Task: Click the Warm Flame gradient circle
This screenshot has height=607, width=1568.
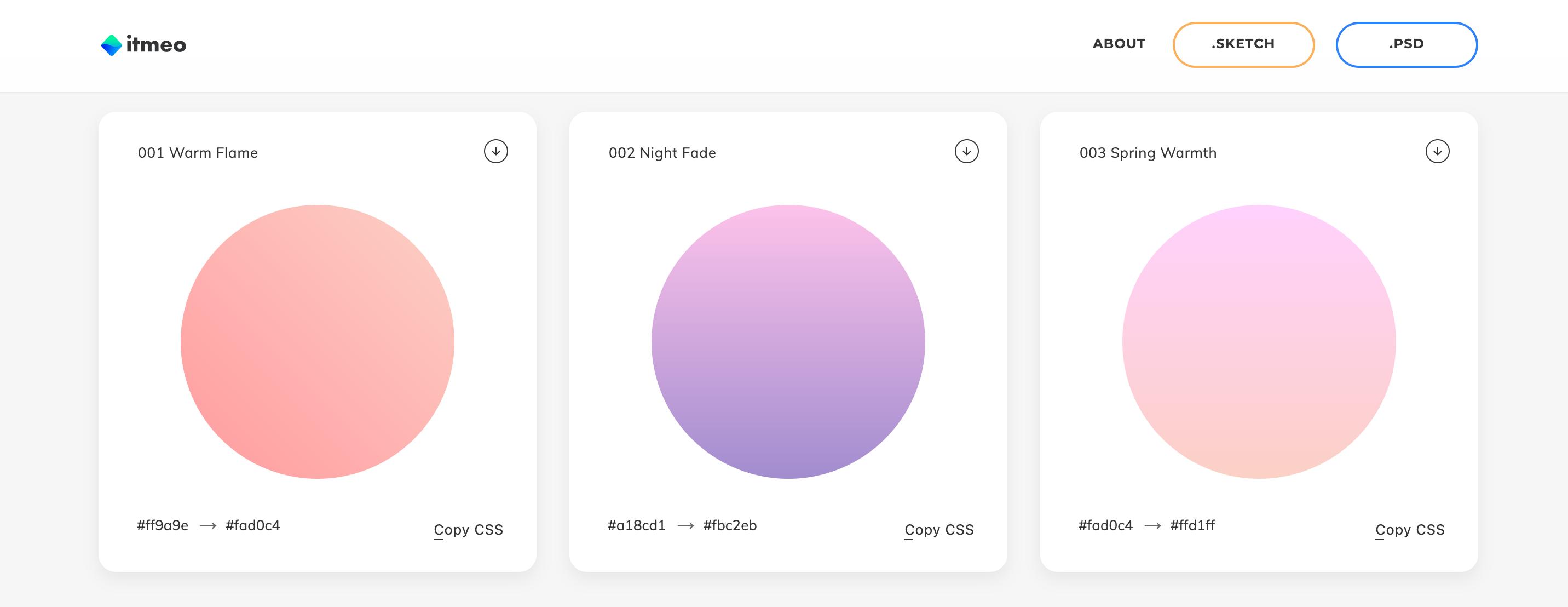Action: [317, 341]
